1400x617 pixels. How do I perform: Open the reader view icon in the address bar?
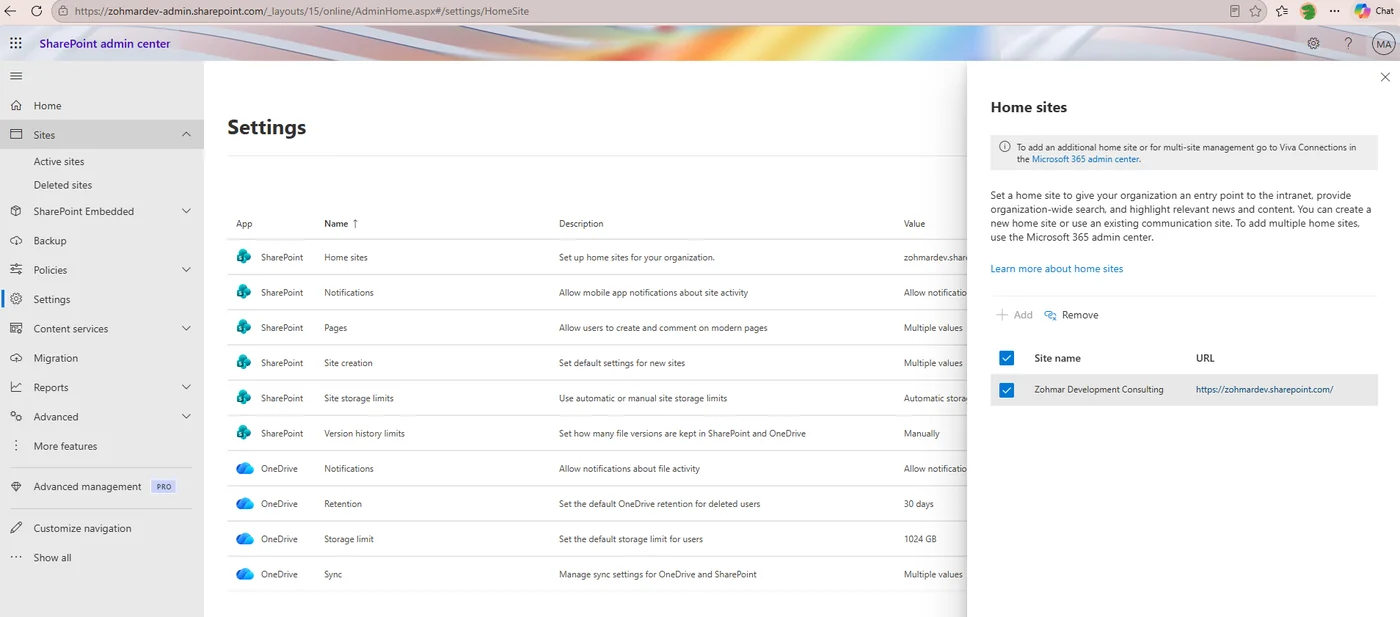point(1235,11)
